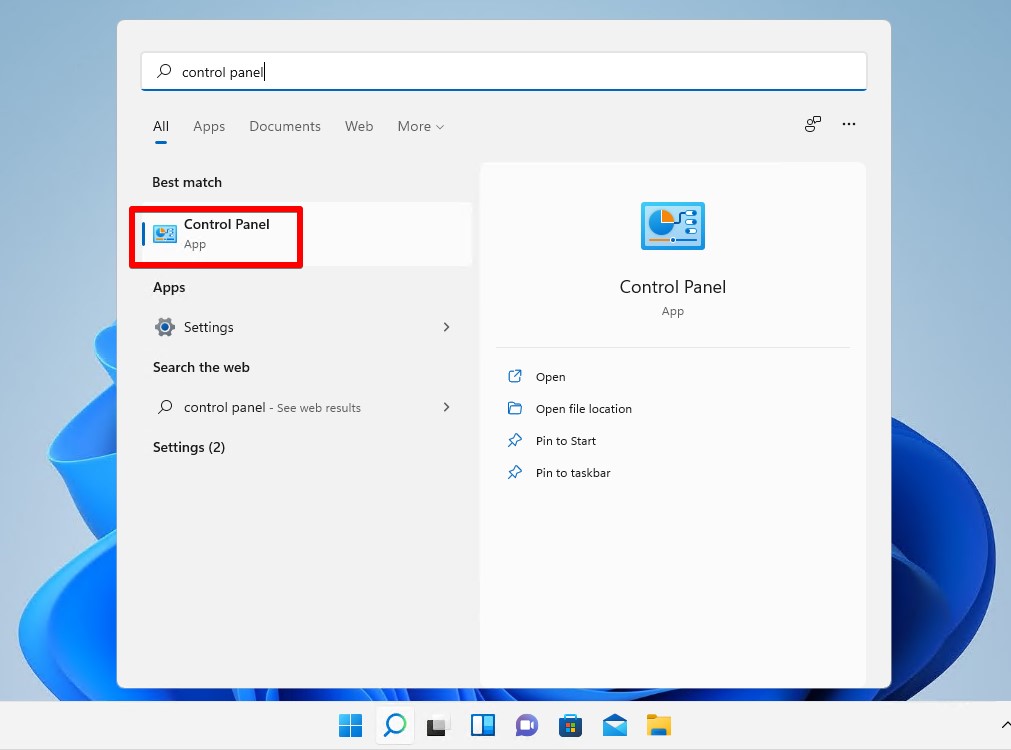Image resolution: width=1011 pixels, height=750 pixels.
Task: Open Control Panel from Best match result
Action: coord(226,234)
